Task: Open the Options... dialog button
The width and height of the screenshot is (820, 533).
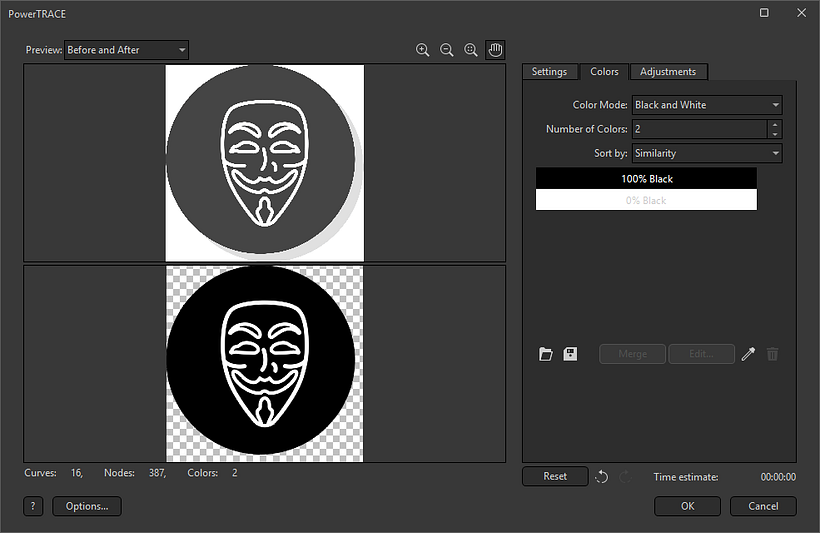Action: click(x=87, y=506)
